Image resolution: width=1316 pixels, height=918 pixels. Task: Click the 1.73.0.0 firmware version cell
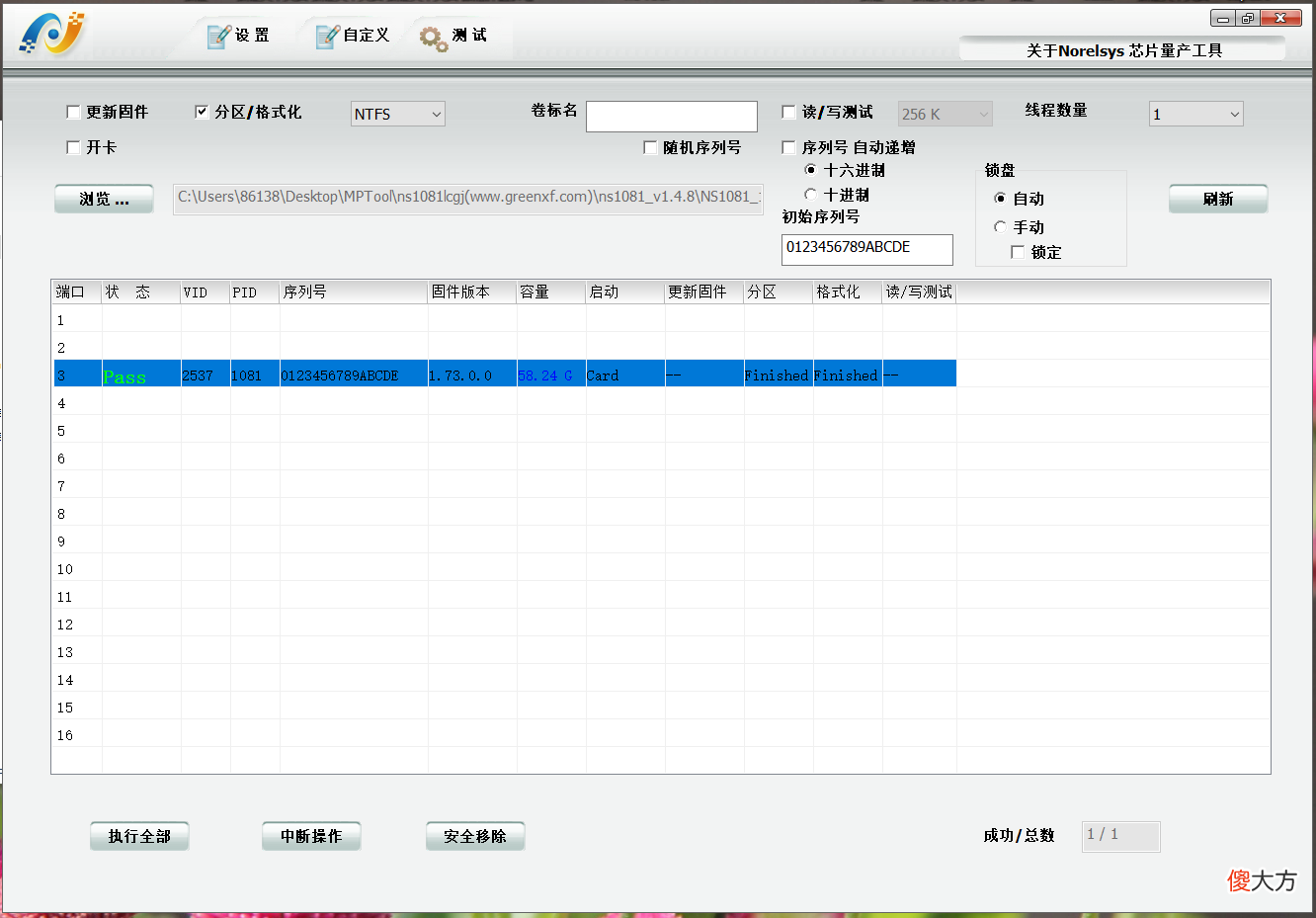(x=472, y=376)
